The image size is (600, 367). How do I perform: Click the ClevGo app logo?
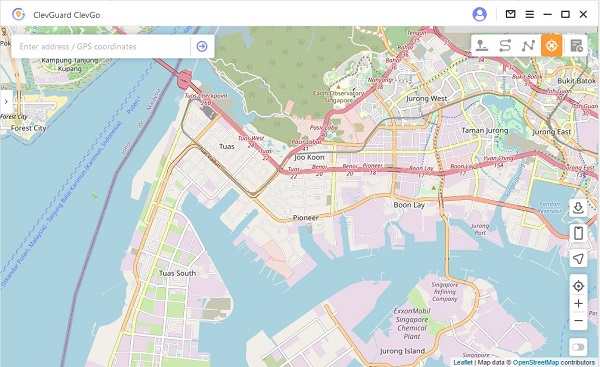pos(18,15)
